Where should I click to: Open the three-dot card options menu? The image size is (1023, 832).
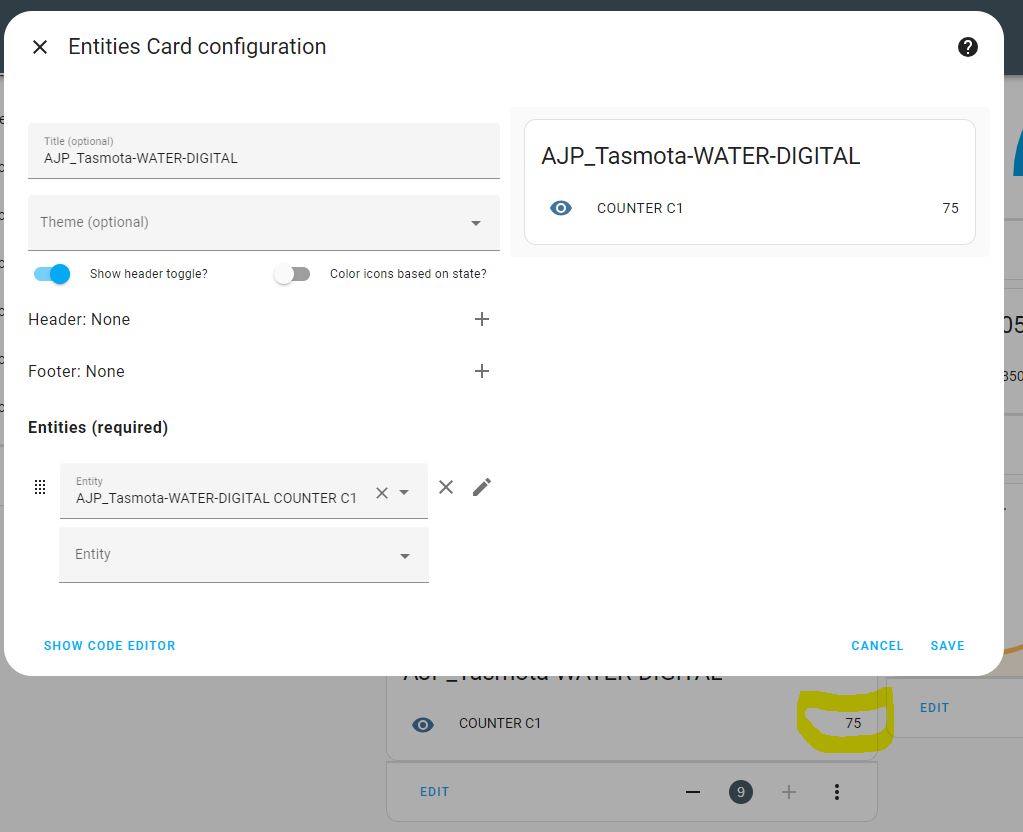pos(836,792)
